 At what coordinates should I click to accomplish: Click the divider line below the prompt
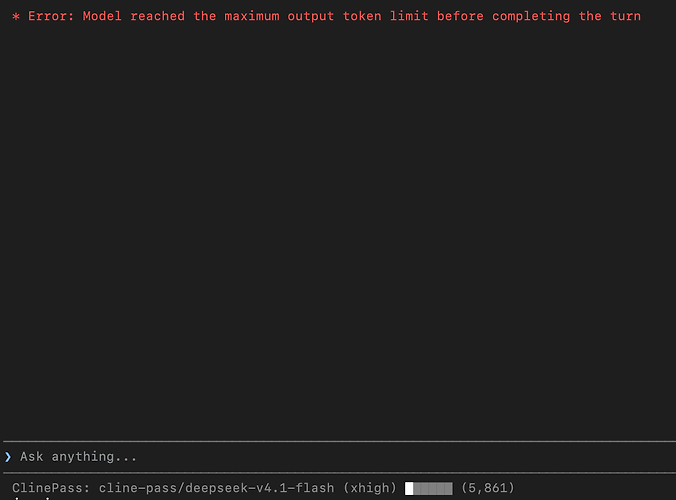340,473
